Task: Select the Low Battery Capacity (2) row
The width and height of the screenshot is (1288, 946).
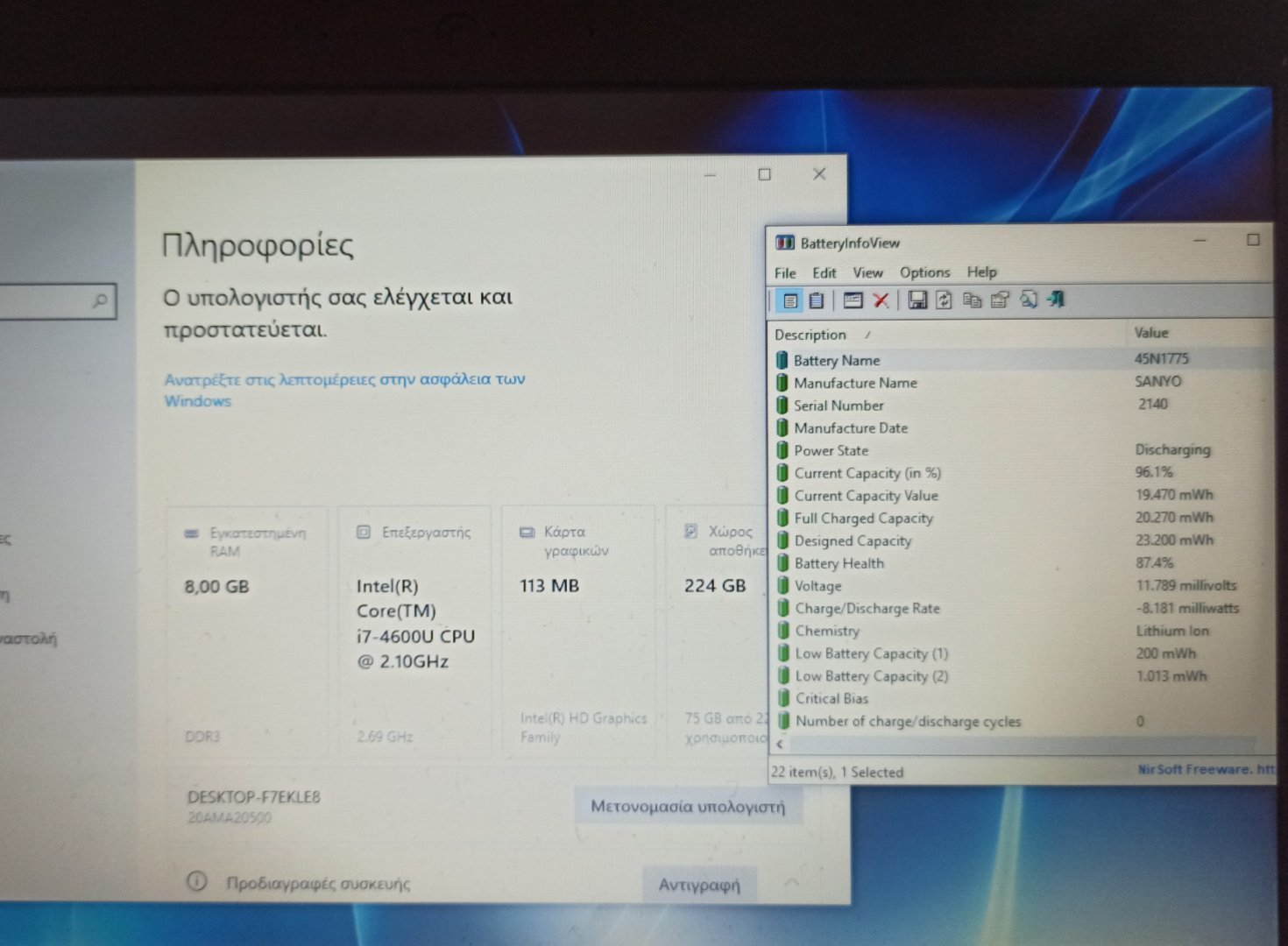Action: coord(1022,676)
